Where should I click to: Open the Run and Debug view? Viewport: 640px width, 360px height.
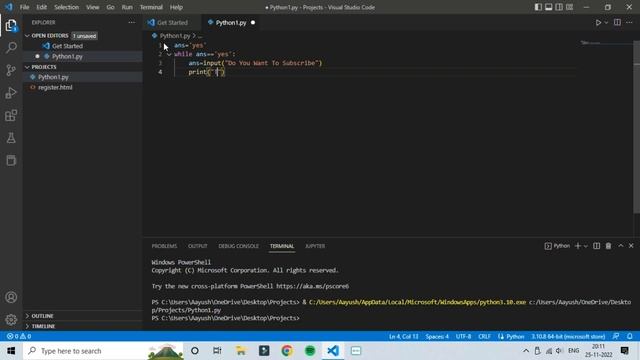11,93
